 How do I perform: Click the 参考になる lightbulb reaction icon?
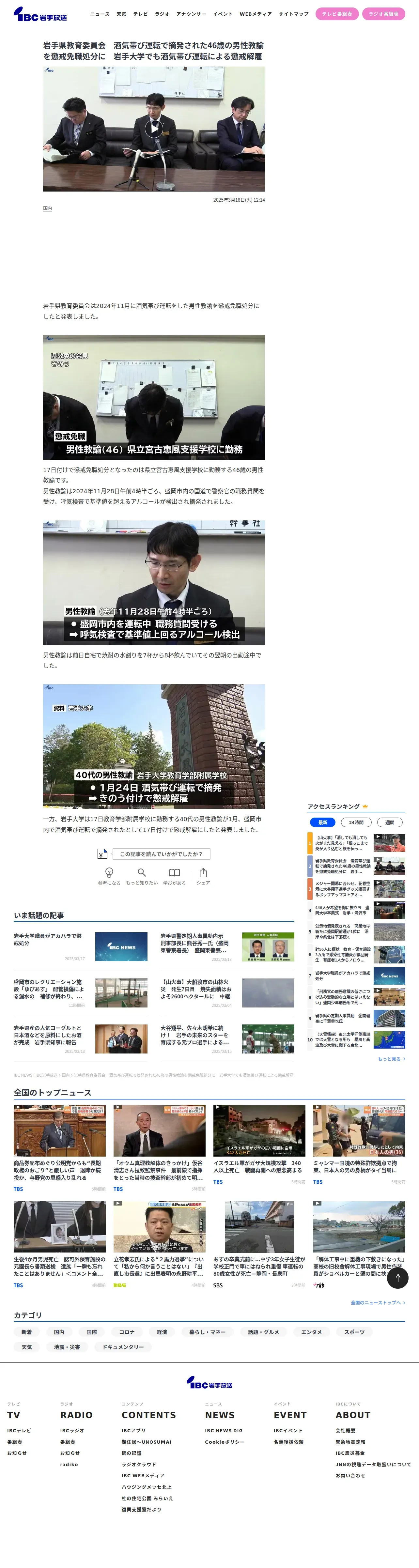click(x=109, y=872)
